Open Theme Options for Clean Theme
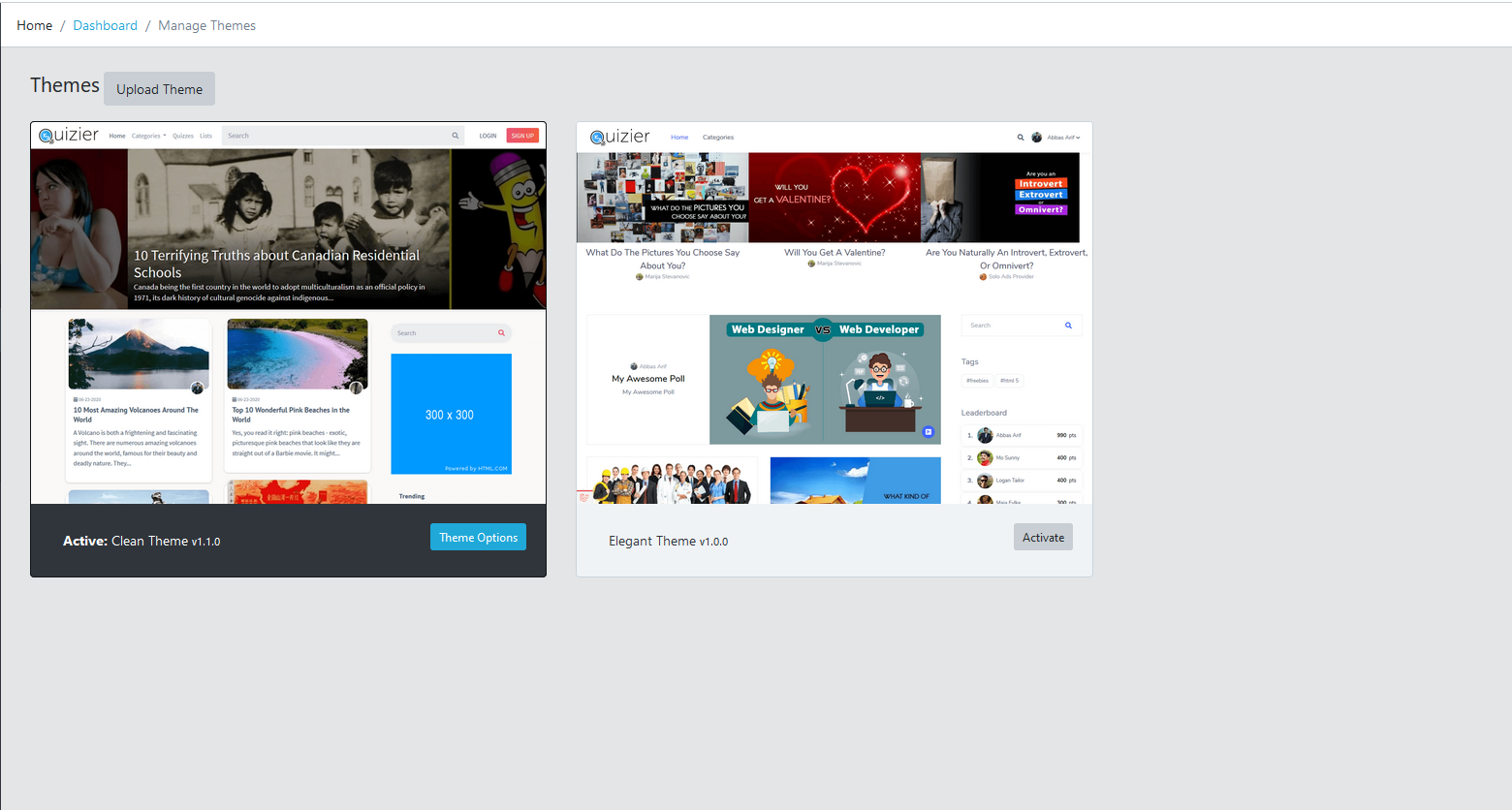This screenshot has width=1512, height=810. click(478, 537)
